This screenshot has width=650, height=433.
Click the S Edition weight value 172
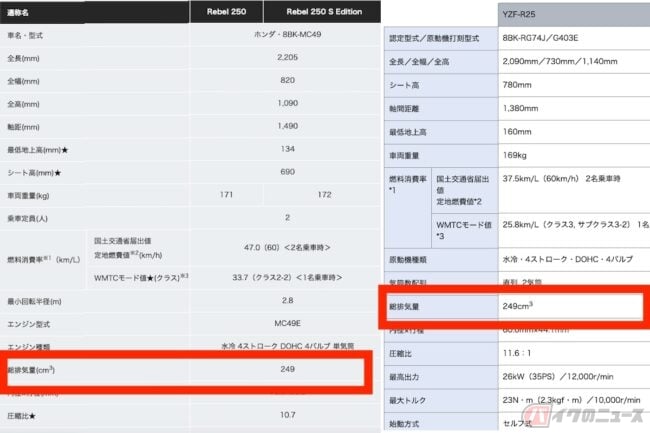(321, 194)
